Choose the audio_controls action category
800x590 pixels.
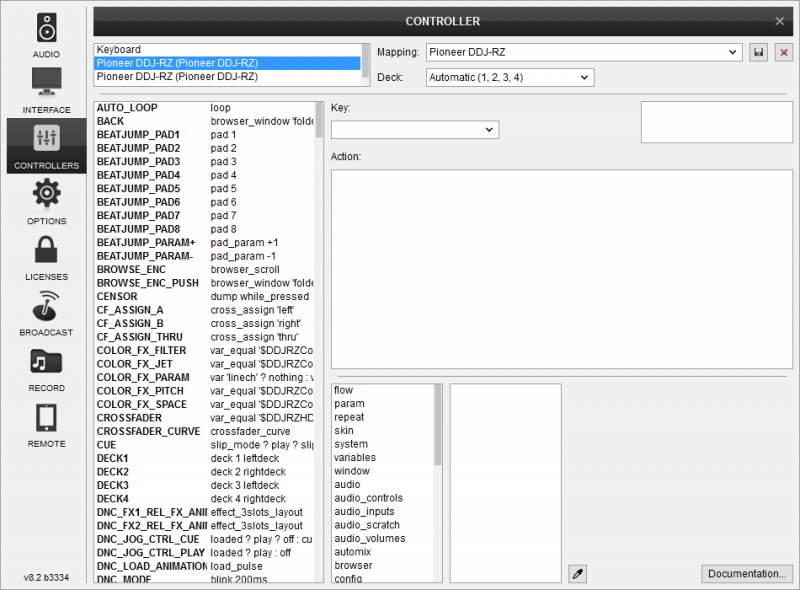click(x=383, y=498)
